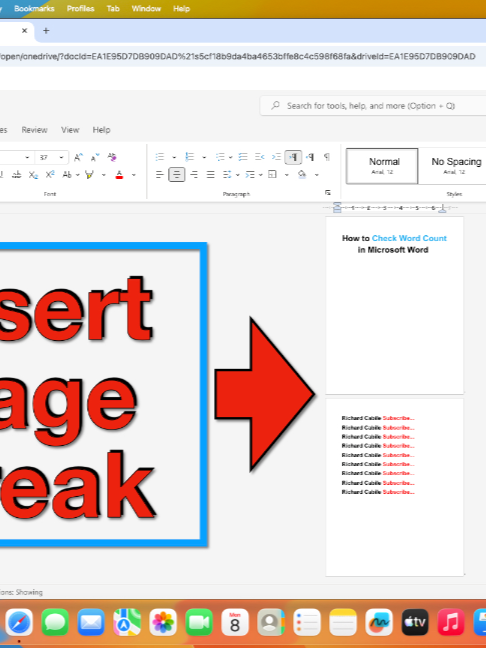Open Music from the Dock
Screen dimensions: 486x648
(451, 622)
